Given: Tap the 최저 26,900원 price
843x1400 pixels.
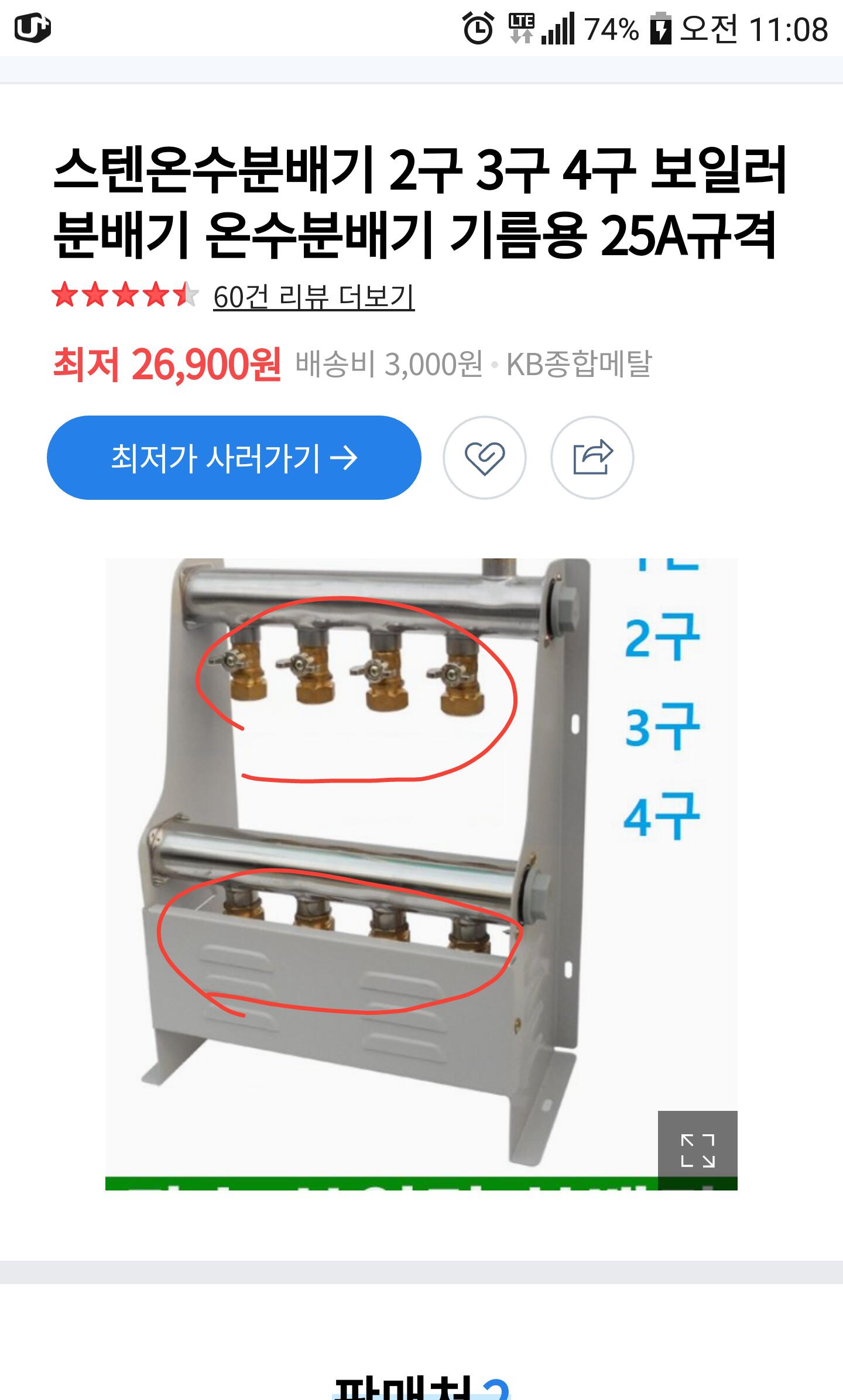Looking at the screenshot, I should [x=167, y=365].
